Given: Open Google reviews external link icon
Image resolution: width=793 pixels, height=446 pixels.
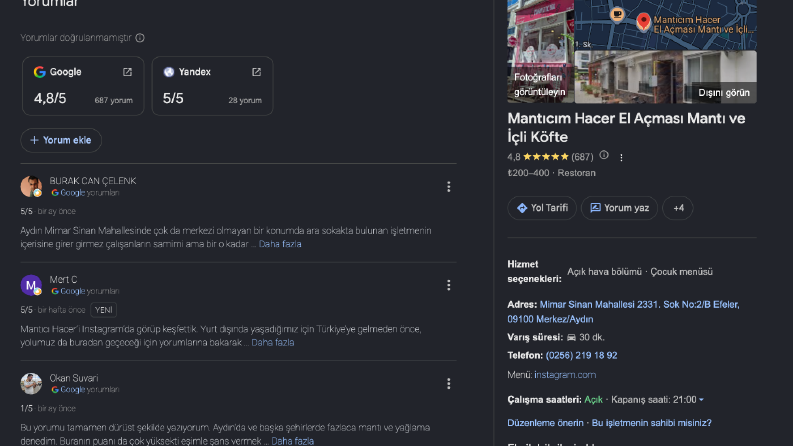Looking at the screenshot, I should (127, 72).
